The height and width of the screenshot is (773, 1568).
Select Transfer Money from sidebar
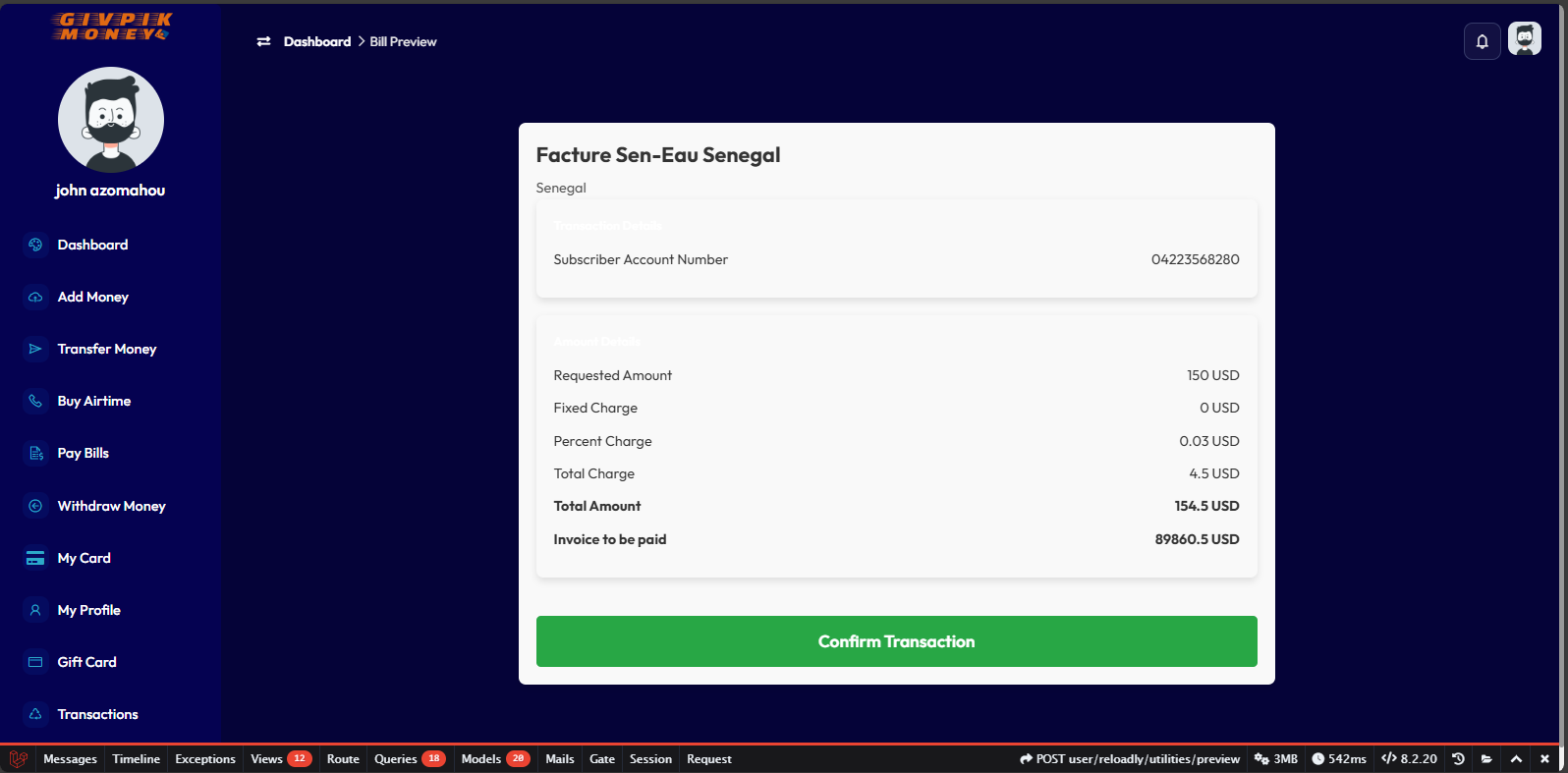(x=107, y=349)
